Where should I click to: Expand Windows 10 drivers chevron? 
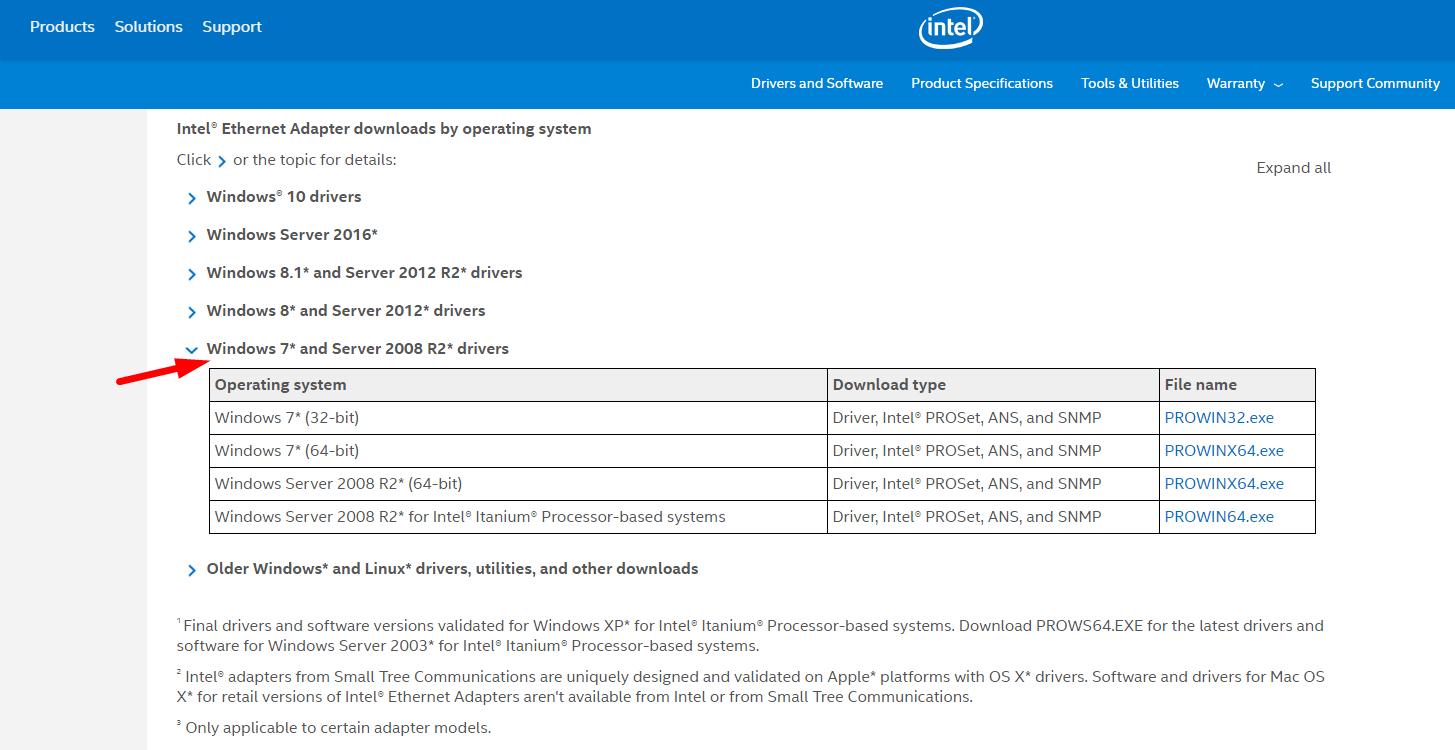[x=192, y=198]
